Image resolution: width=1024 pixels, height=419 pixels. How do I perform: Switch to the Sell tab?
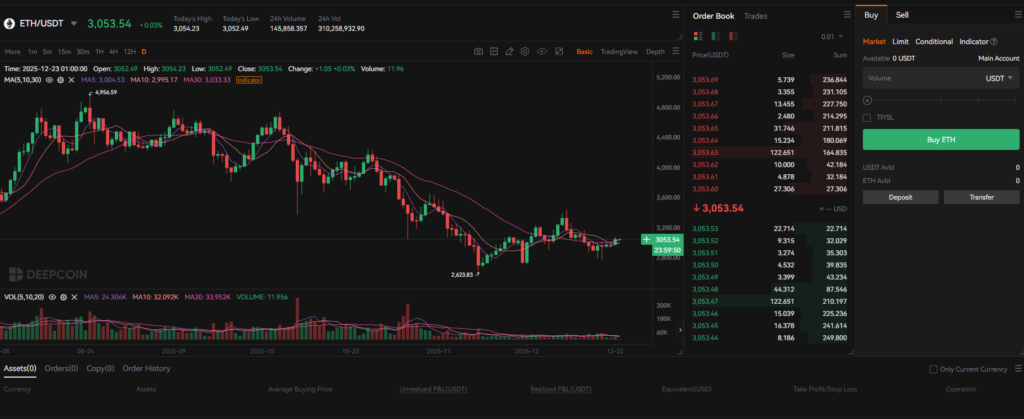click(902, 15)
